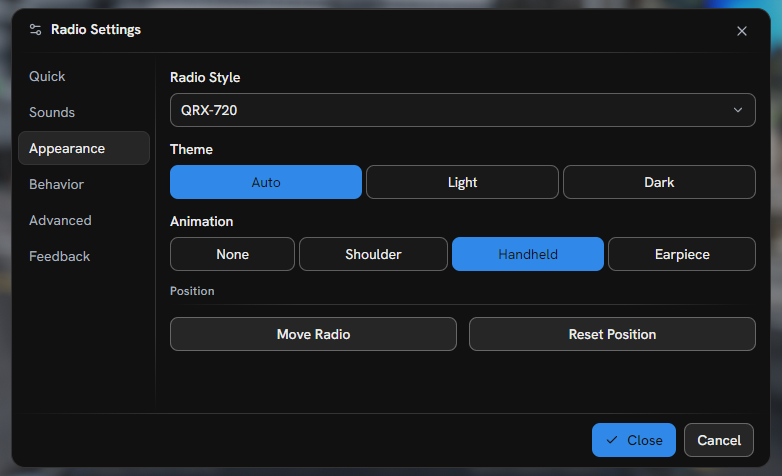Click the Cancel button
This screenshot has height=476, width=782.
719,440
